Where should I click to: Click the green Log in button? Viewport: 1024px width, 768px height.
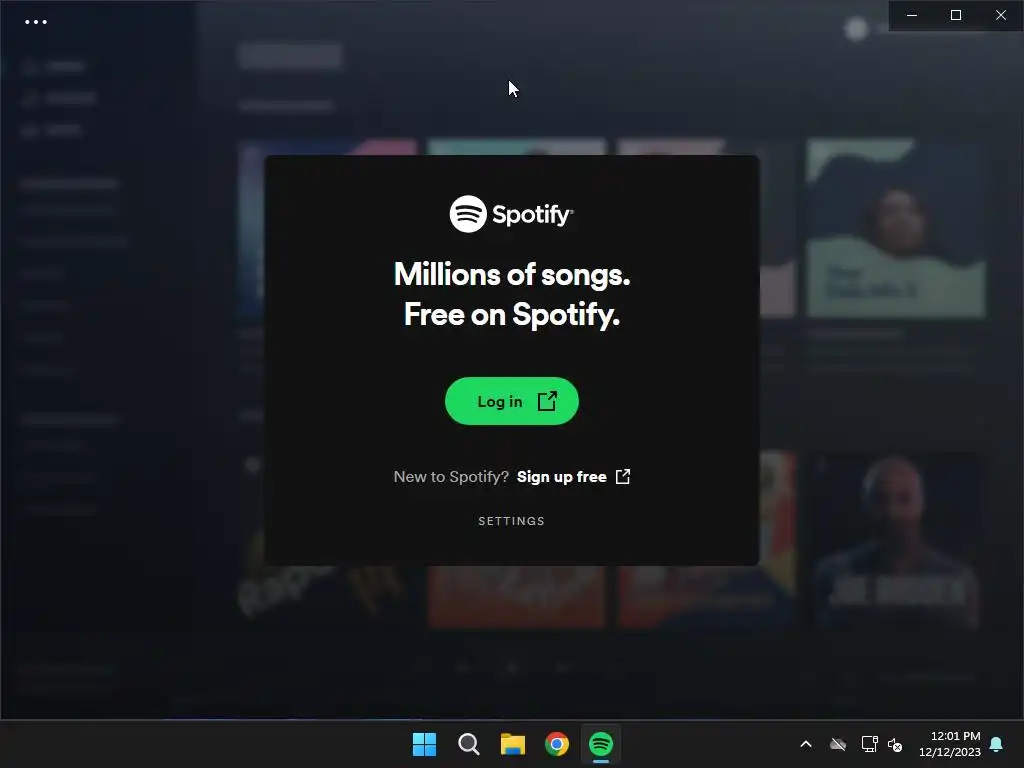(511, 401)
